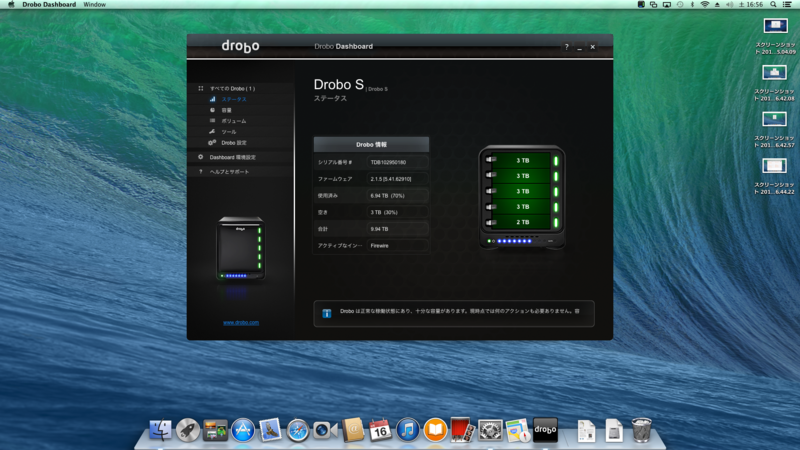
Task: Open the 容量 capacity pie-chart item
Action: click(226, 110)
